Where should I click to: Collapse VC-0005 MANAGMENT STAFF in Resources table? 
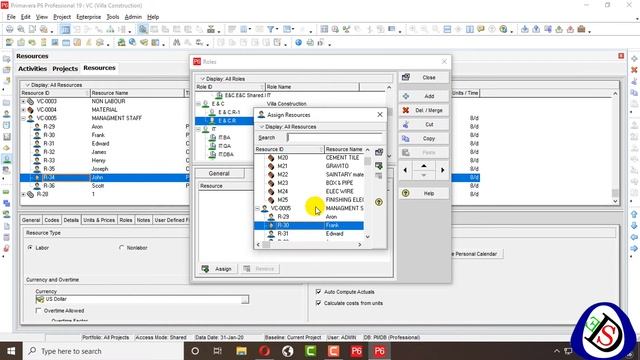coord(23,118)
